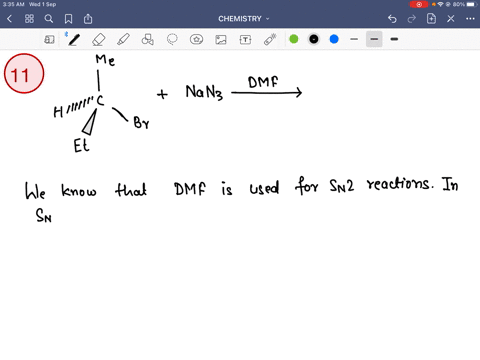This screenshot has width=480, height=360.
Task: Tap the screen recording indicator in status bar
Action: pos(419,4)
